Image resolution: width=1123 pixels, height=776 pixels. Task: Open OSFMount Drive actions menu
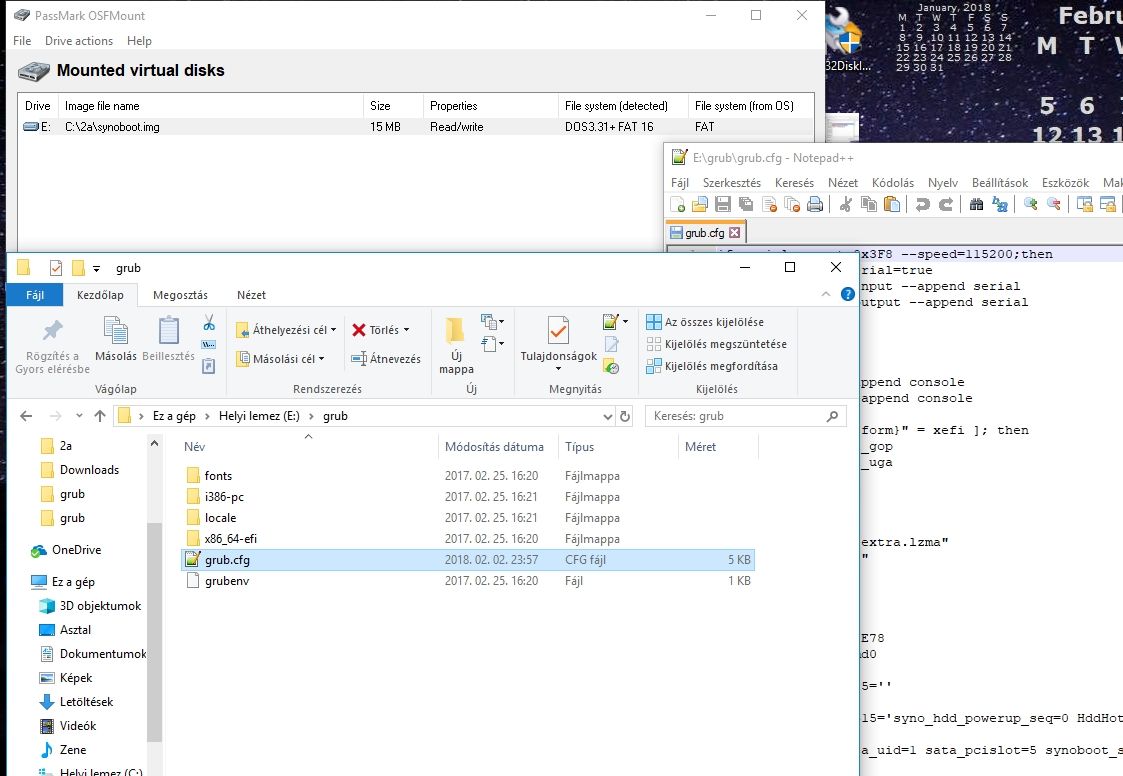click(79, 41)
